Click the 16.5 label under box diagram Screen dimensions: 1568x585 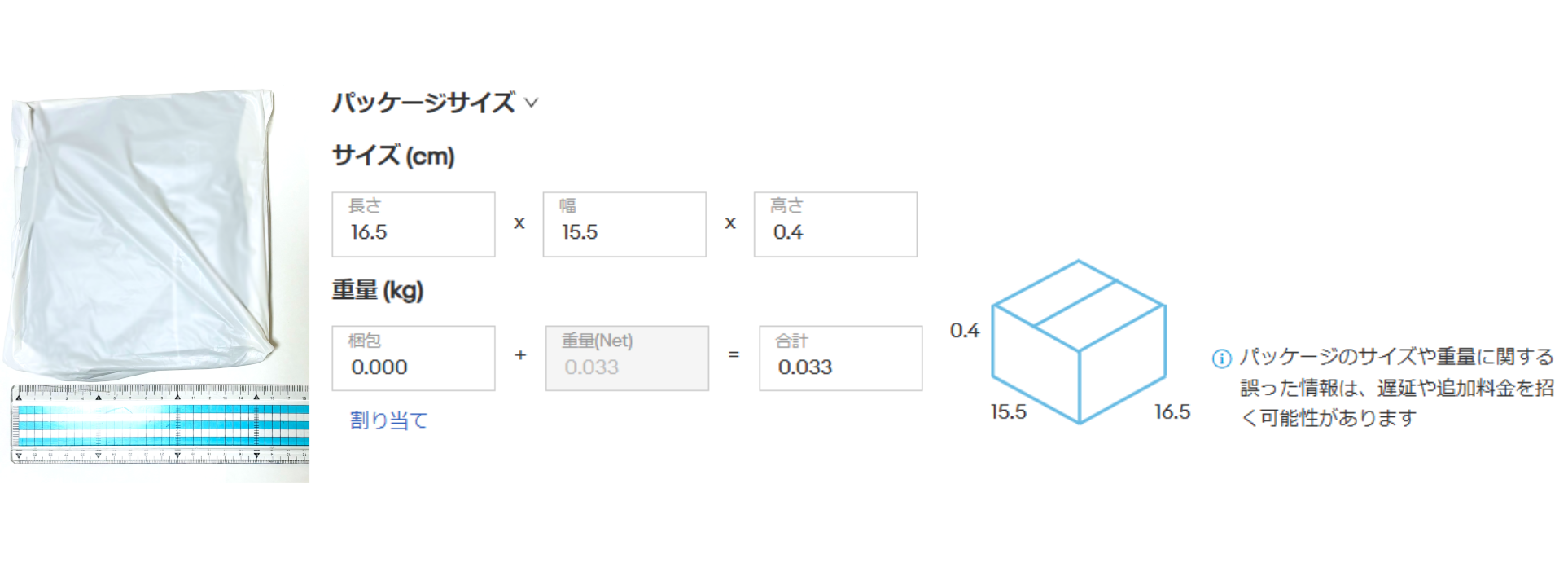1172,412
